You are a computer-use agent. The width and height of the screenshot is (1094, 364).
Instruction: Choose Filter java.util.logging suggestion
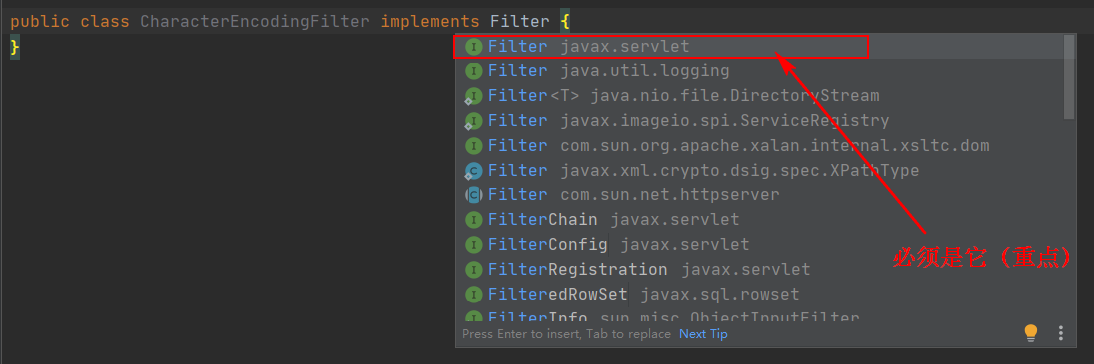[x=760, y=71]
